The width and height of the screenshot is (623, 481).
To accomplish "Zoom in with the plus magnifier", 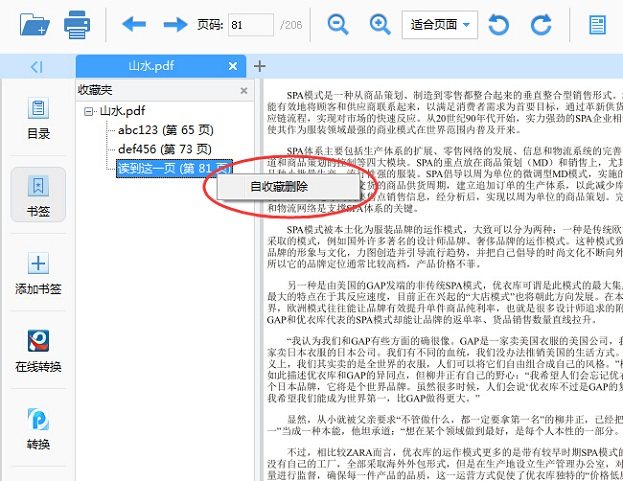I will (x=380, y=25).
